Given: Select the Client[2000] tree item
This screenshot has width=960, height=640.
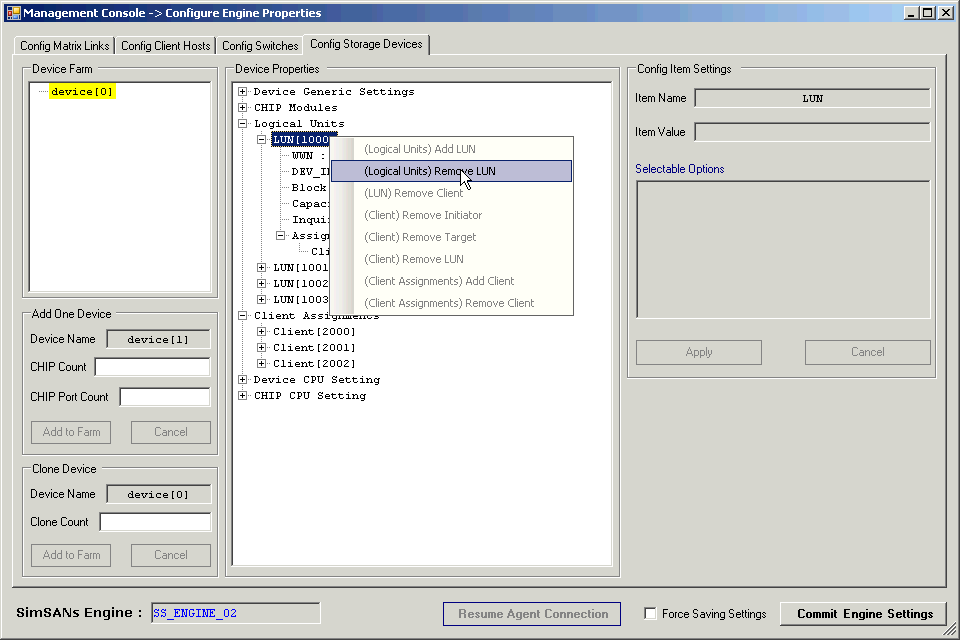Looking at the screenshot, I should point(314,331).
